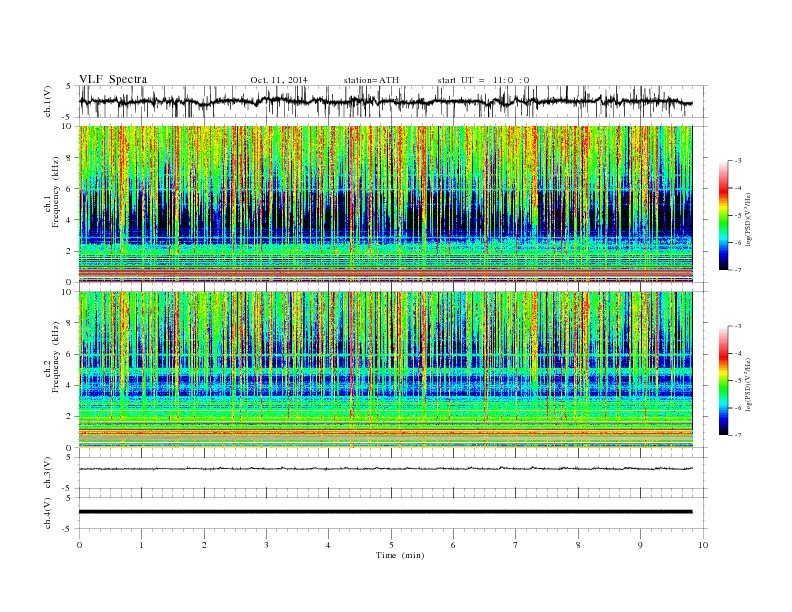This screenshot has width=792, height=612.
Task: Click time axis tick label "6"
Action: coord(453,545)
